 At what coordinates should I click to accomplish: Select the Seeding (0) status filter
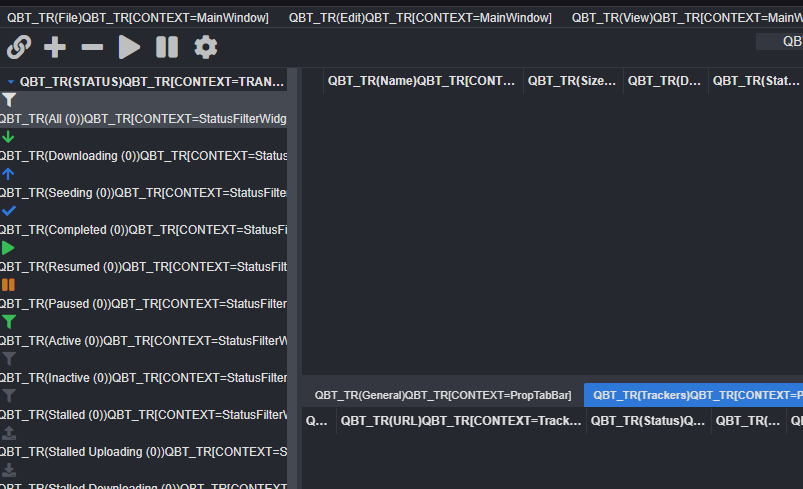(x=143, y=193)
